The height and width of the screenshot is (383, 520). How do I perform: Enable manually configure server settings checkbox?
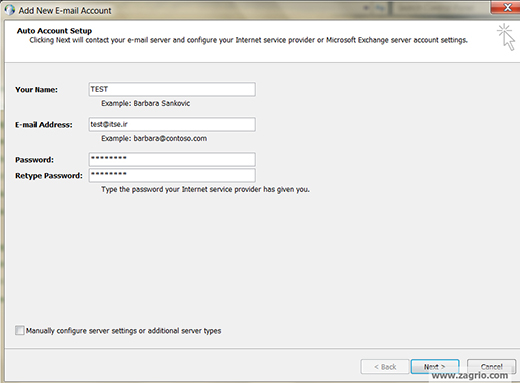click(x=20, y=330)
